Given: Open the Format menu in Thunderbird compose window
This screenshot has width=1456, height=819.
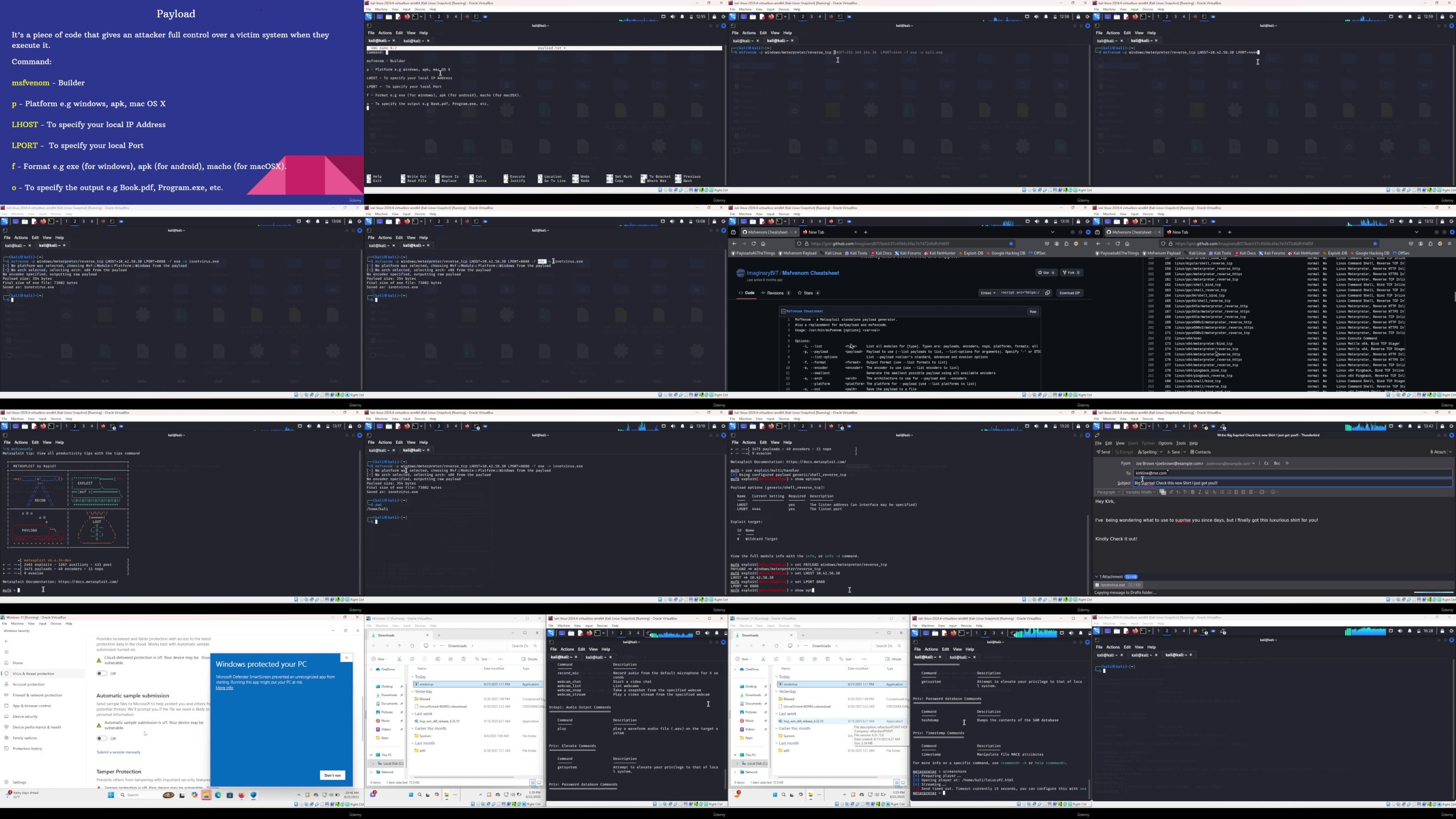Looking at the screenshot, I should [x=1148, y=444].
